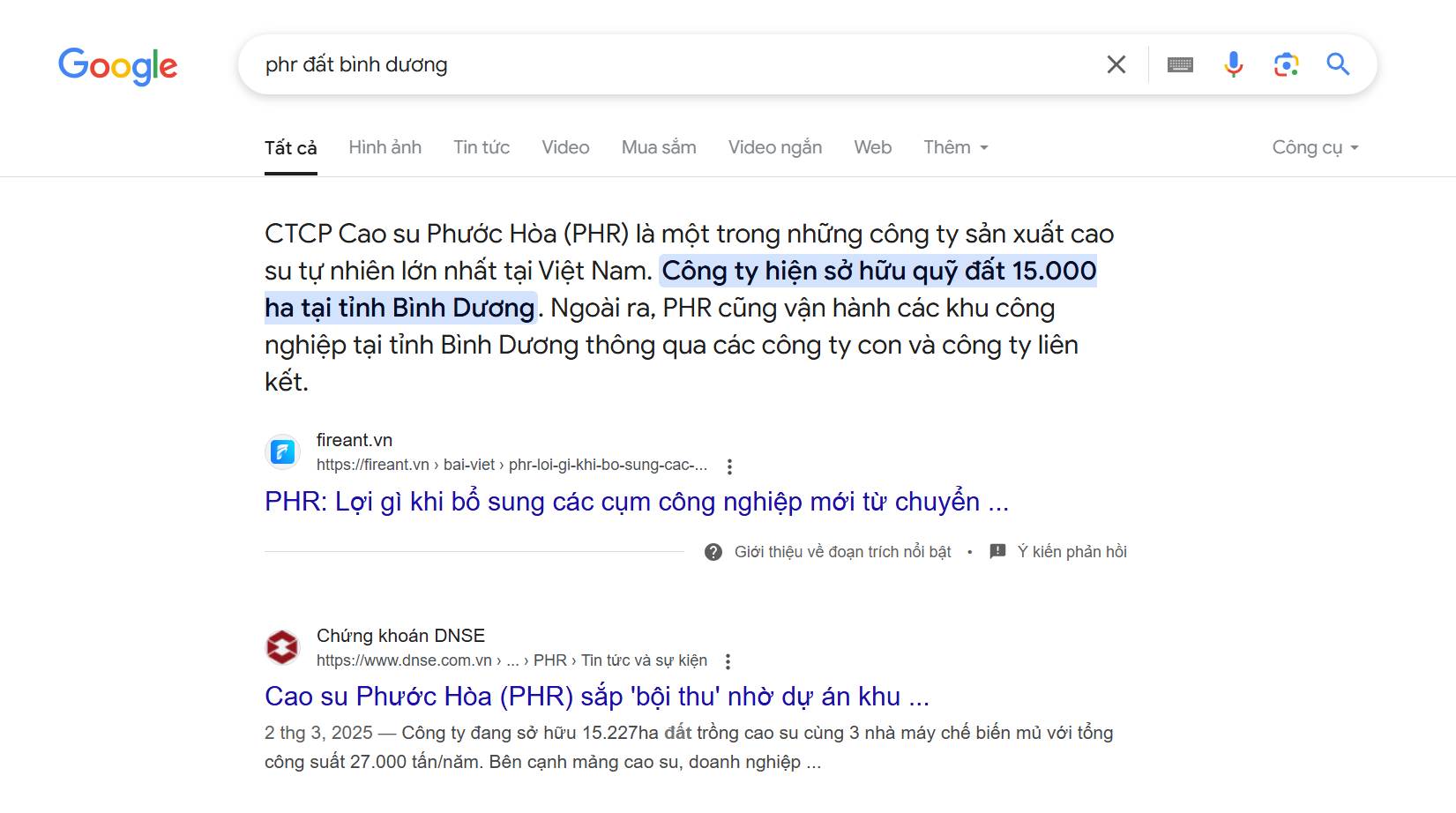Click the highlighted 'quỹ đất 15.000' snippet text
The width and height of the screenshot is (1456, 813).
pos(1004,271)
